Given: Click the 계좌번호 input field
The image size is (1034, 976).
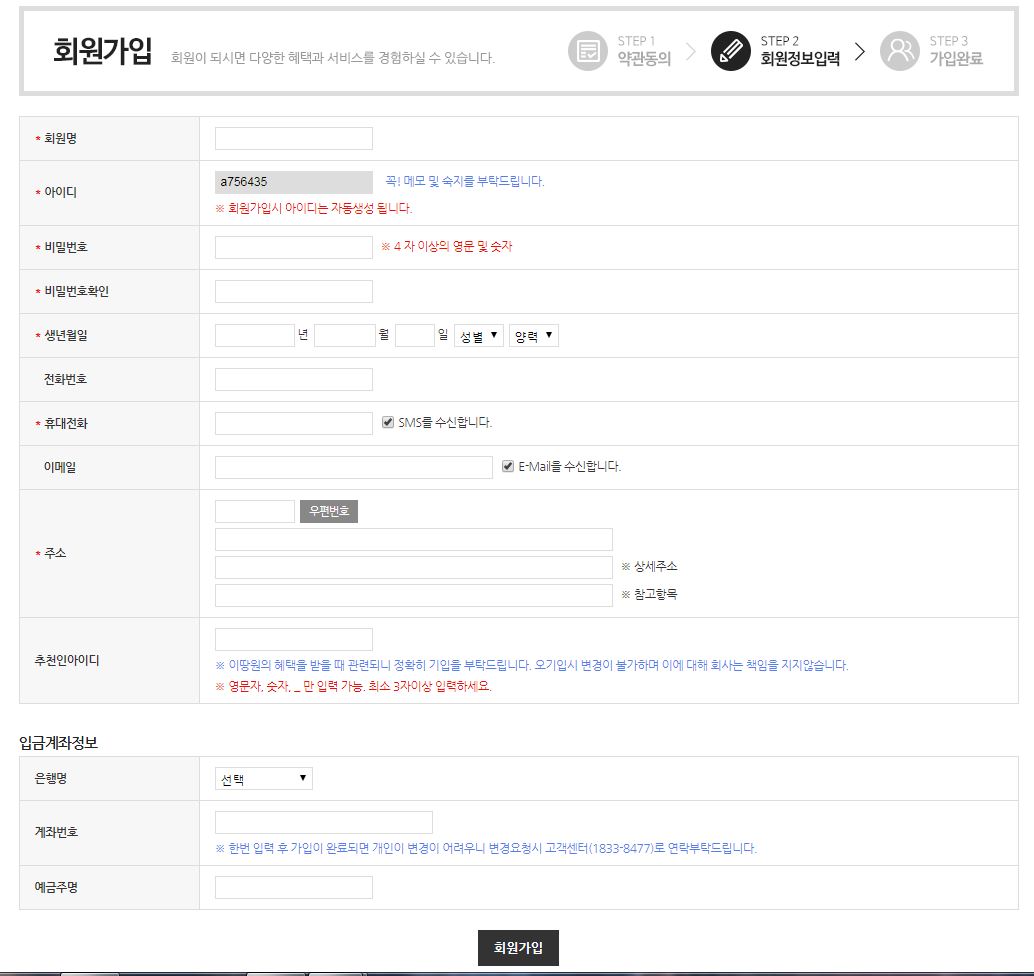Looking at the screenshot, I should click(324, 822).
